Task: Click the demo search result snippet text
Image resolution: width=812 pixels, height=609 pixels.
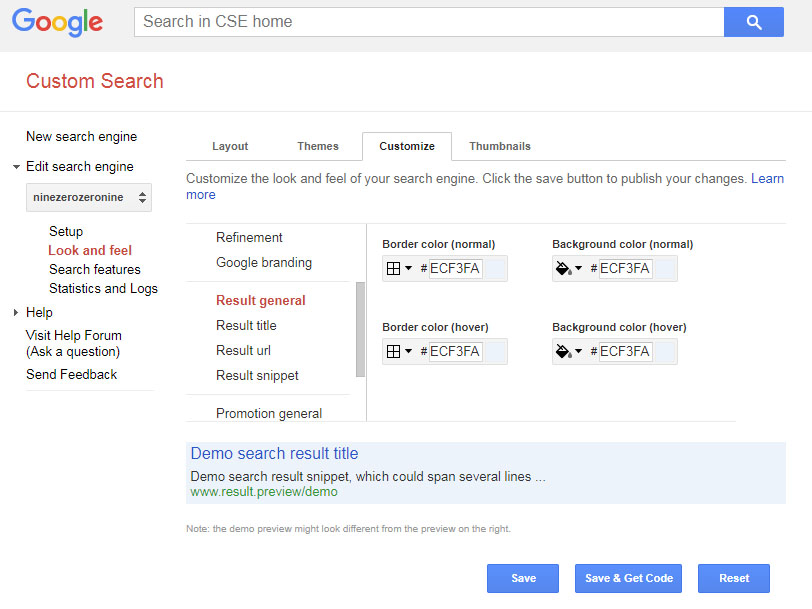Action: pyautogui.click(x=368, y=476)
